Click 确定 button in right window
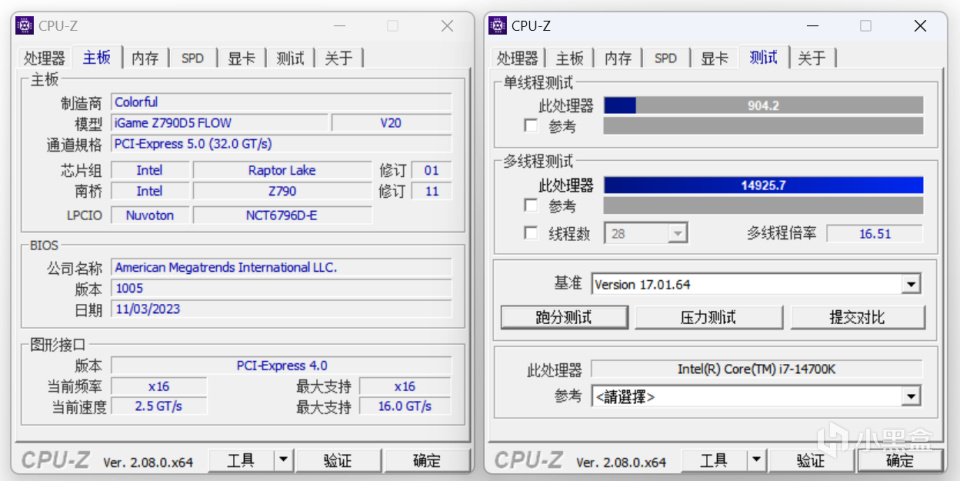The width and height of the screenshot is (960, 481). tap(900, 460)
